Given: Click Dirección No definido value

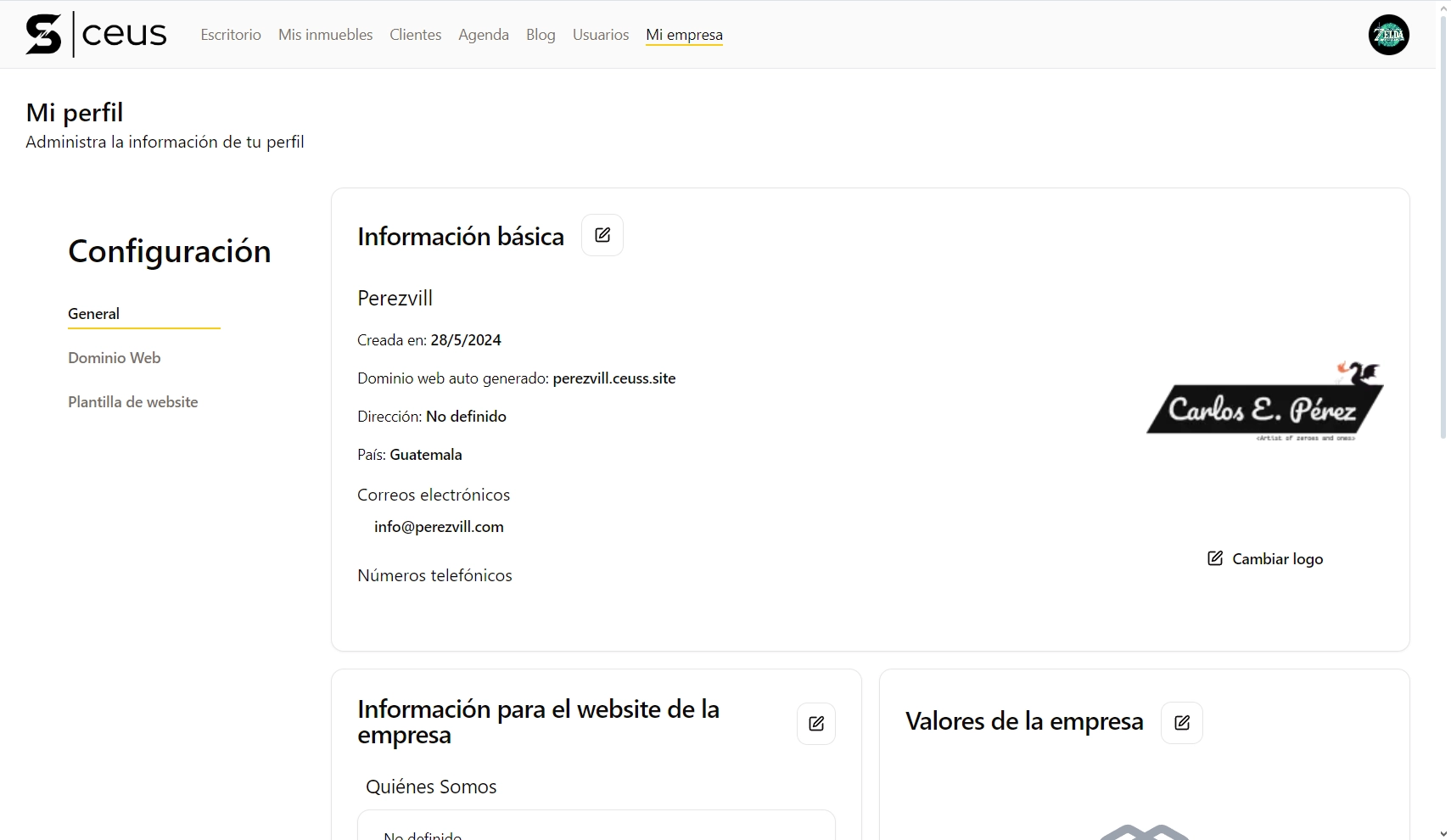Looking at the screenshot, I should (x=466, y=417).
